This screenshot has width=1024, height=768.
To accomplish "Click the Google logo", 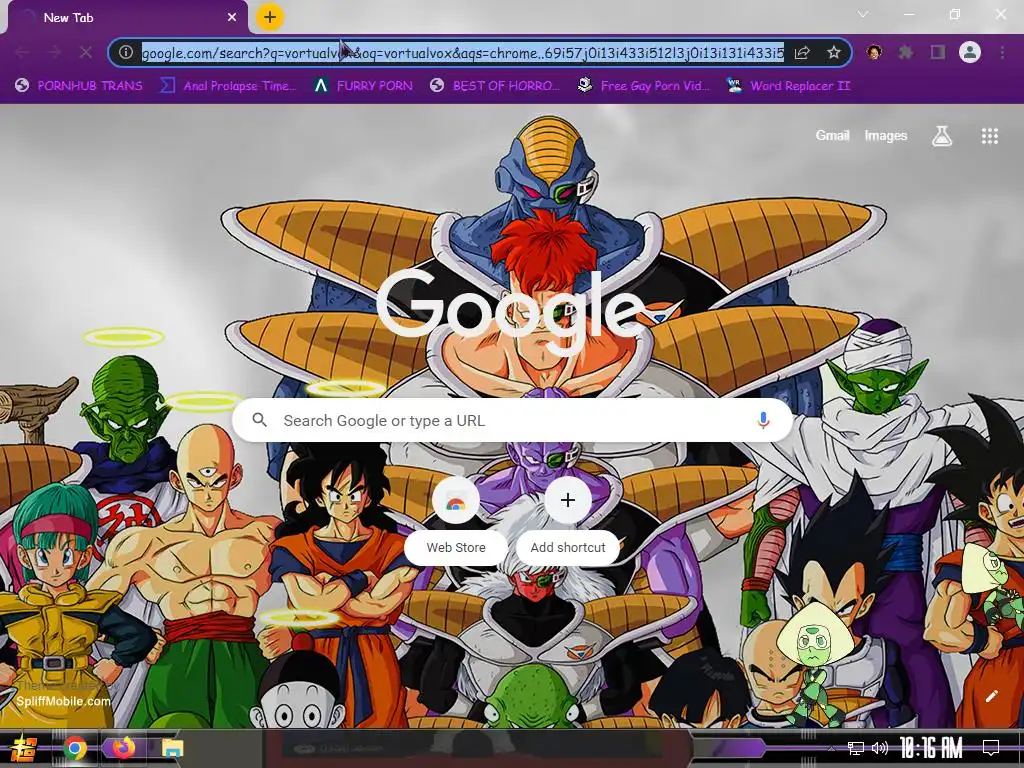I will coord(511,312).
